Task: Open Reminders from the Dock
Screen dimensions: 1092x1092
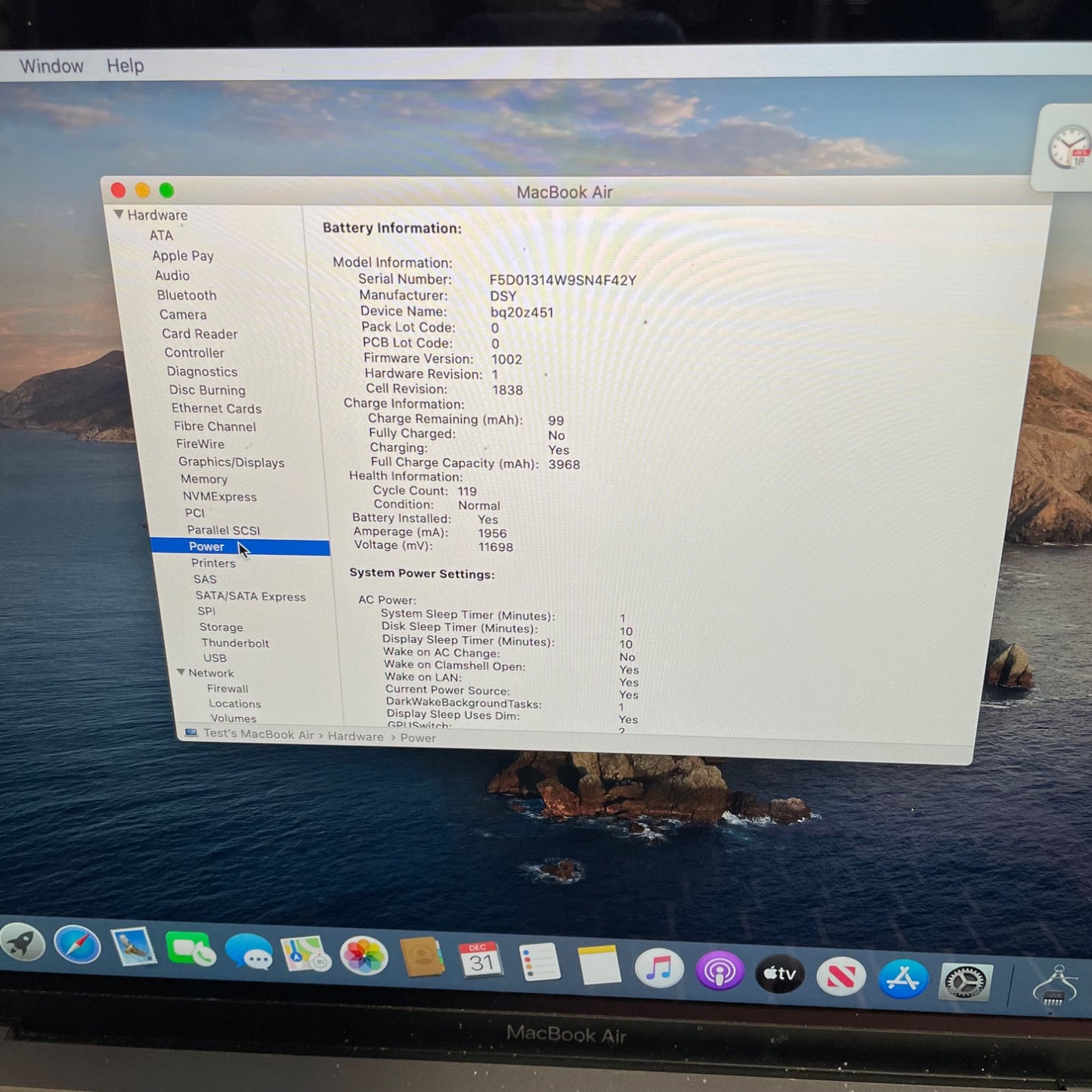Action: [540, 963]
